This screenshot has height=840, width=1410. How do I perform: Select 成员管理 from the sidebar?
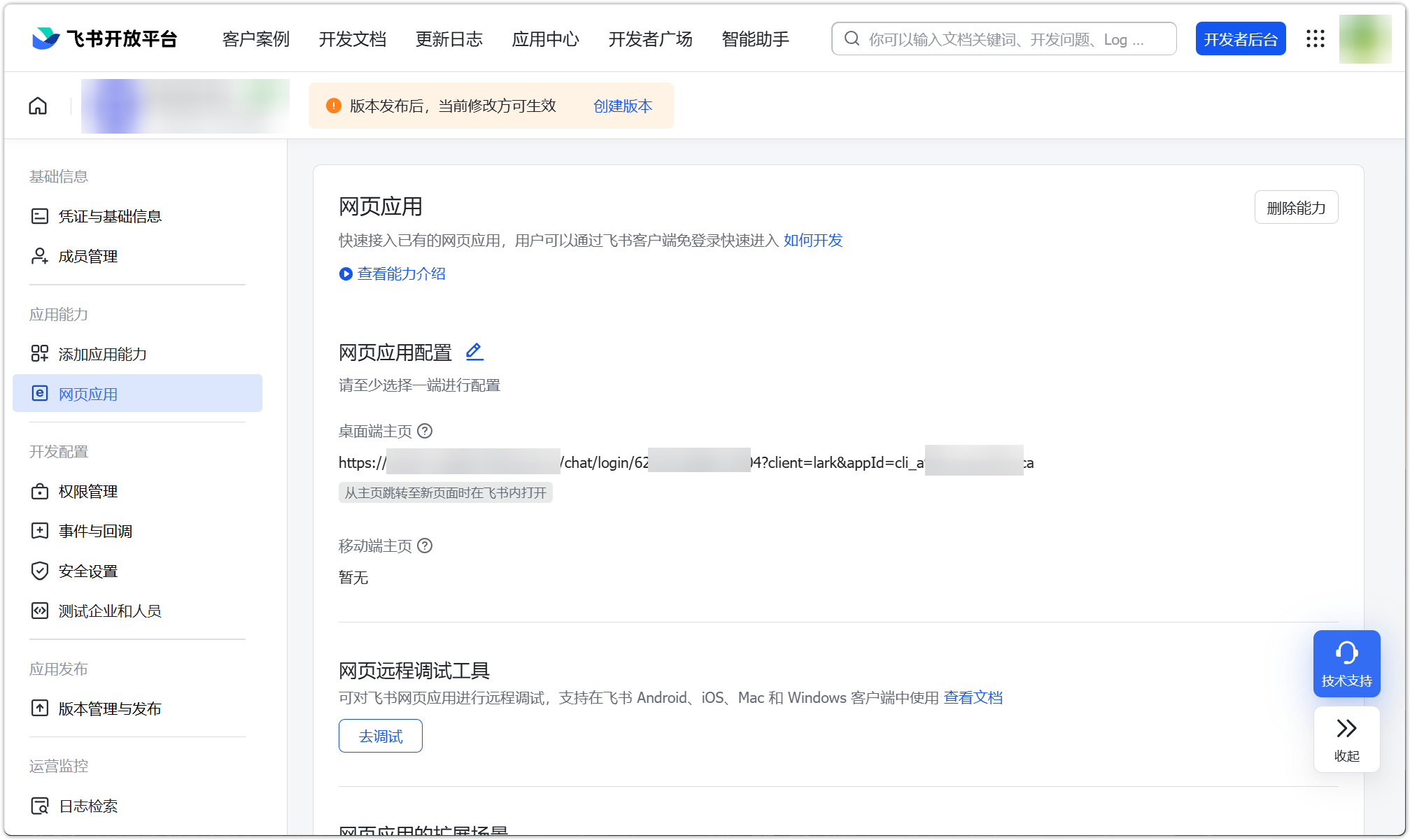88,256
